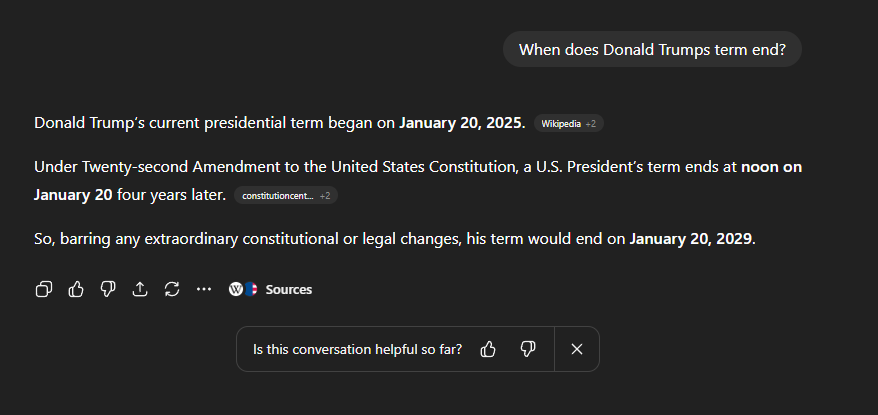Rate conversation helpful with thumbs up

(x=488, y=349)
